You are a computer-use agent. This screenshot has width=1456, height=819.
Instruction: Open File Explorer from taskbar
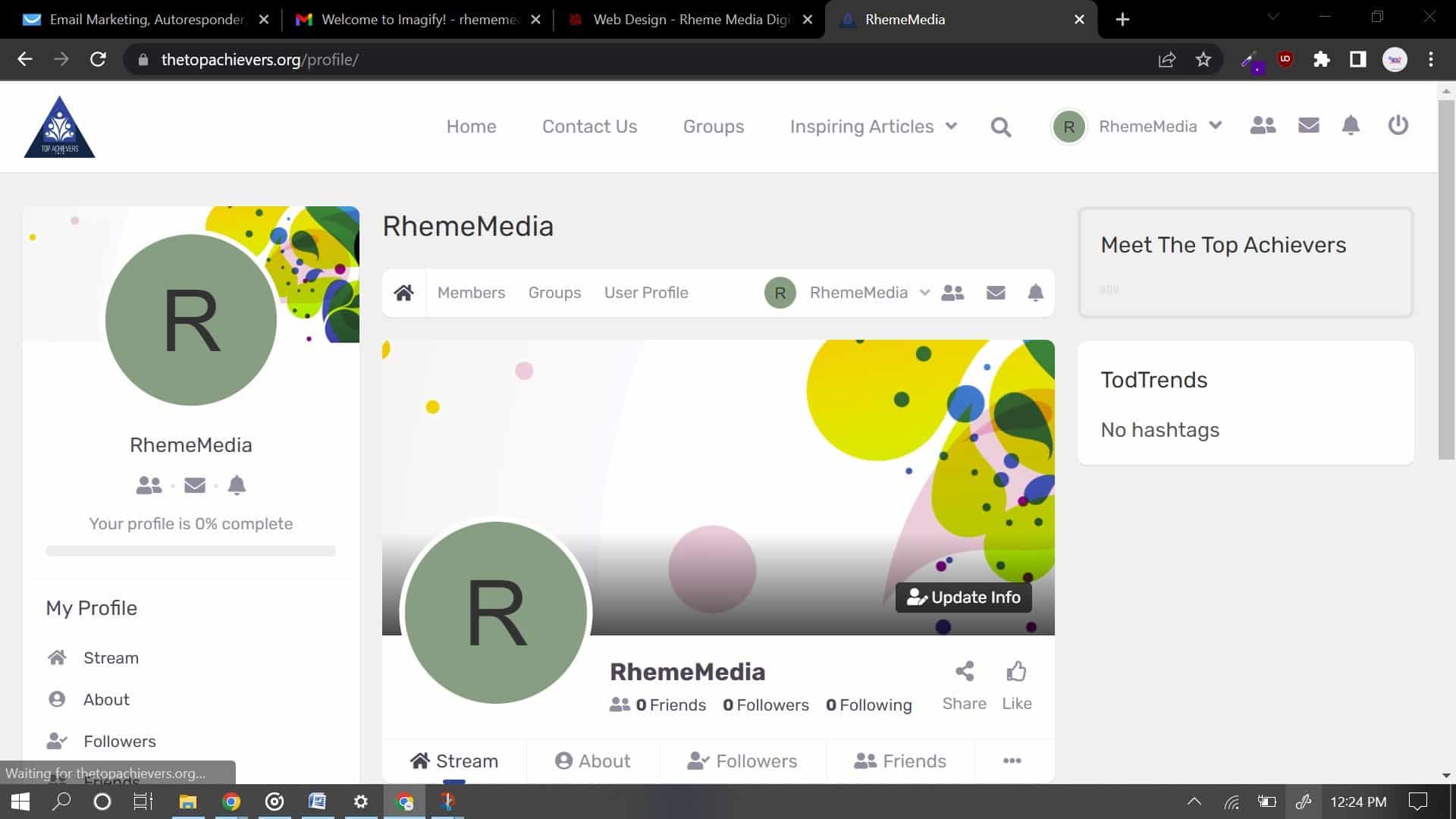(187, 802)
